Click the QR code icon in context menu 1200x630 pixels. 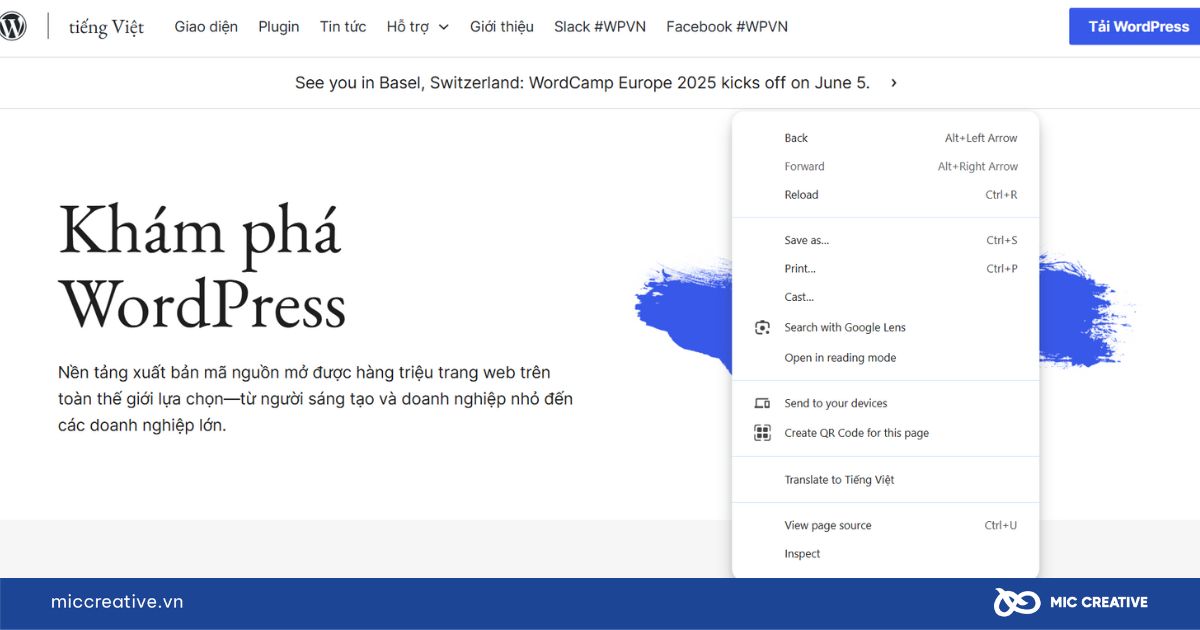click(x=762, y=433)
